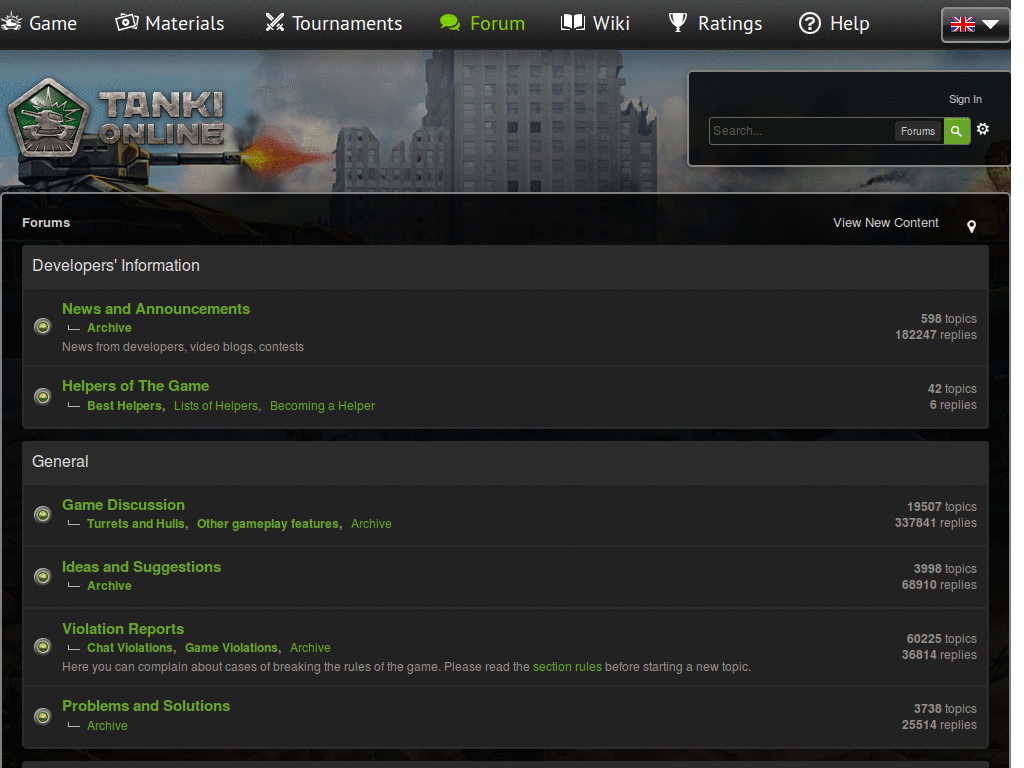Click the Game Discussion forum status icon
Screen dimensions: 1024x768
click(x=42, y=514)
